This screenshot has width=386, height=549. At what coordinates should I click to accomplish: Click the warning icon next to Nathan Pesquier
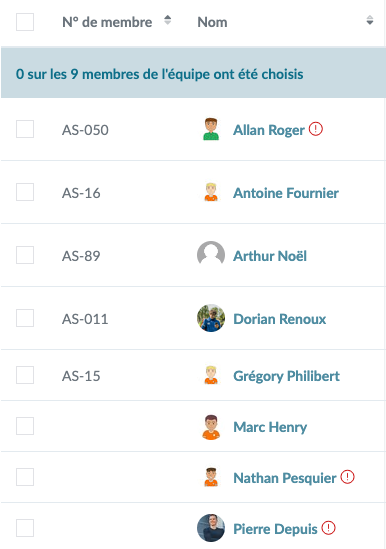pyautogui.click(x=347, y=477)
